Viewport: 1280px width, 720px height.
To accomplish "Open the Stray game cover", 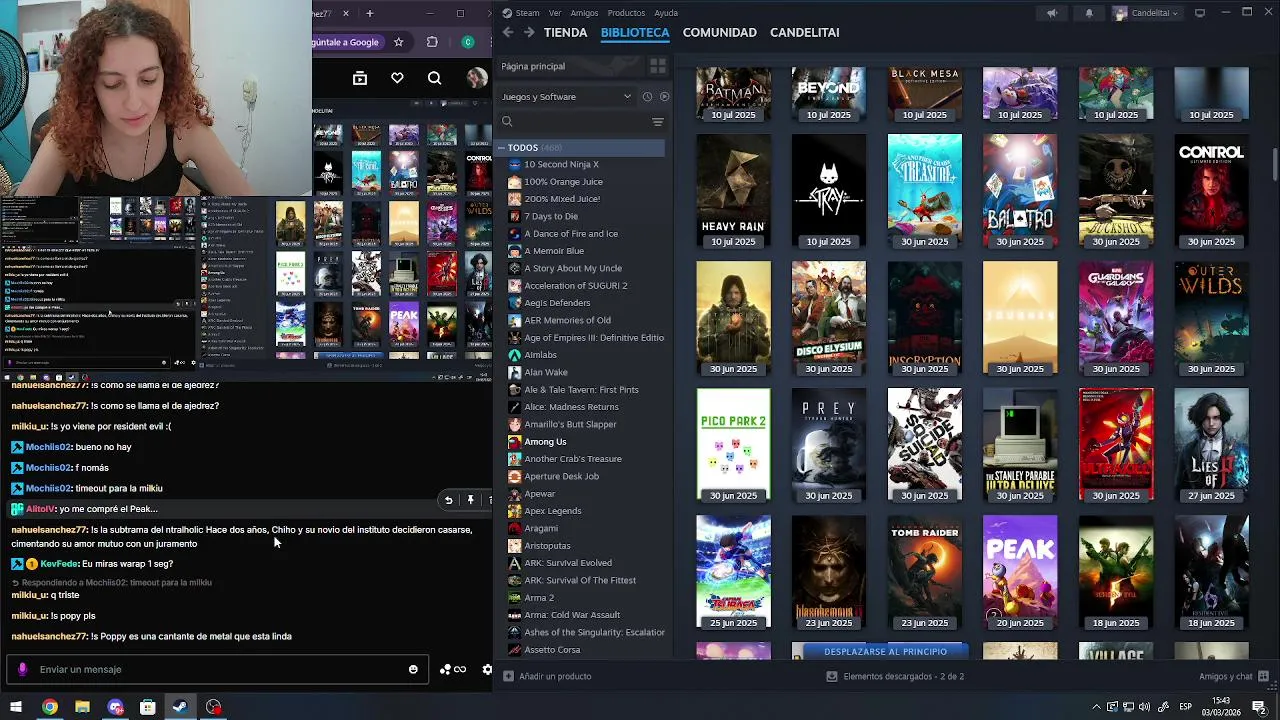I will pos(829,190).
